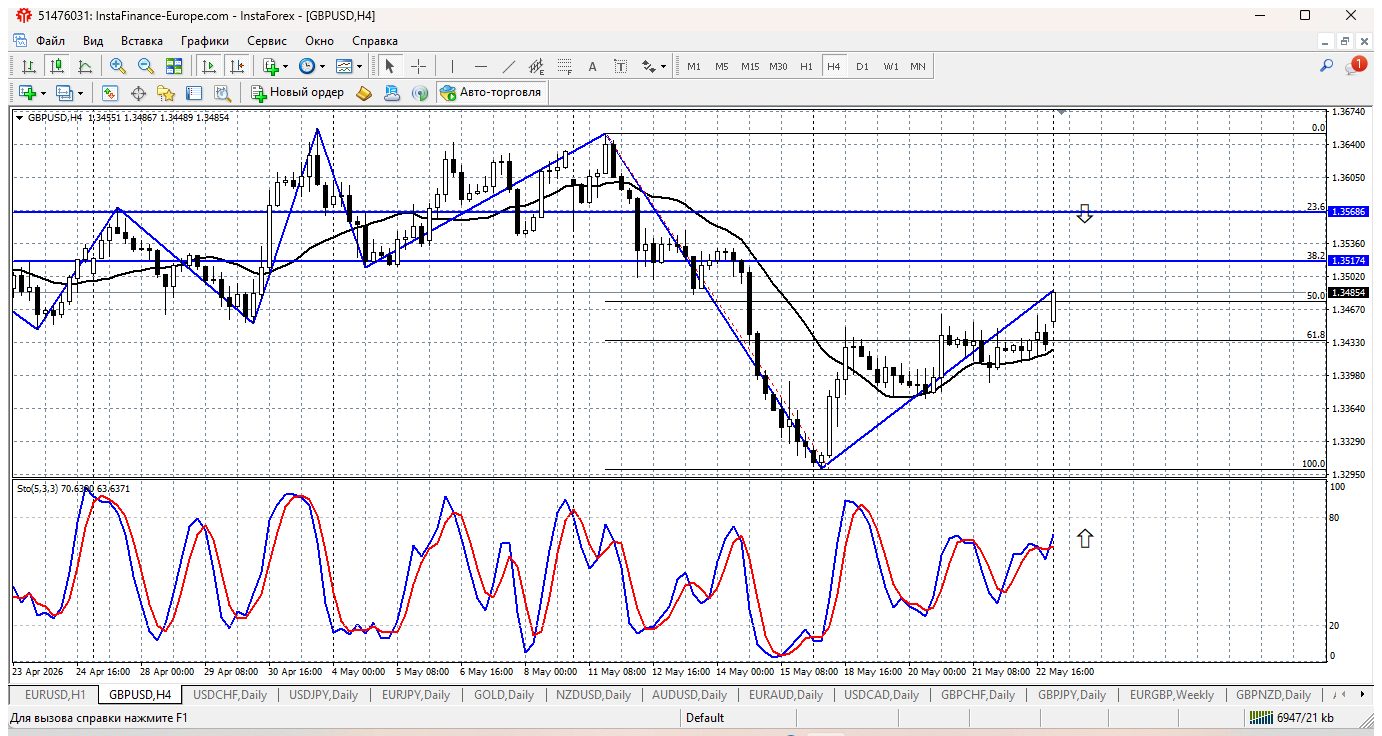
Task: Switch chart to bar chart type
Action: [29, 66]
